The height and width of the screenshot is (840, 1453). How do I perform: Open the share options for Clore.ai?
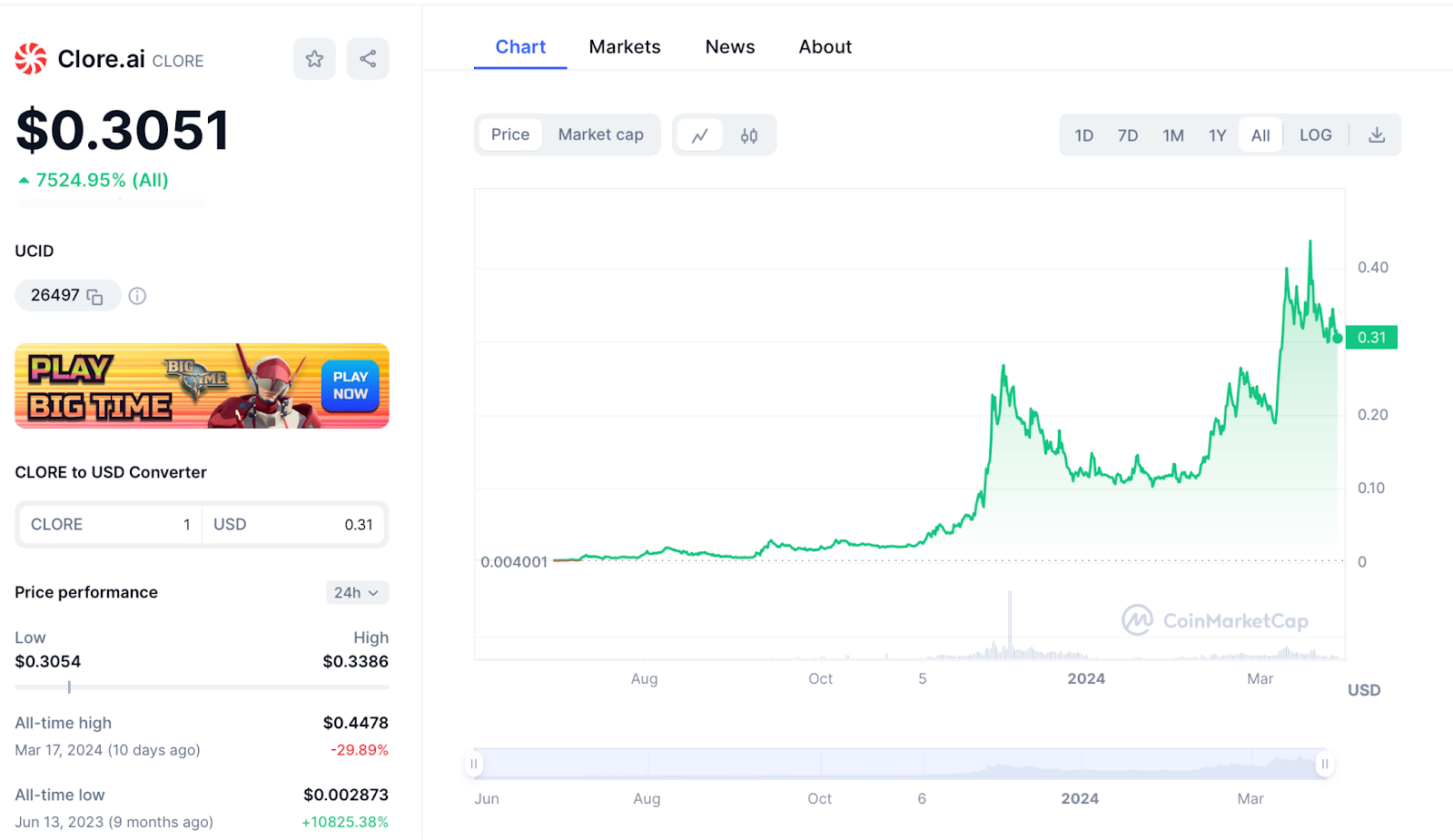pos(367,58)
